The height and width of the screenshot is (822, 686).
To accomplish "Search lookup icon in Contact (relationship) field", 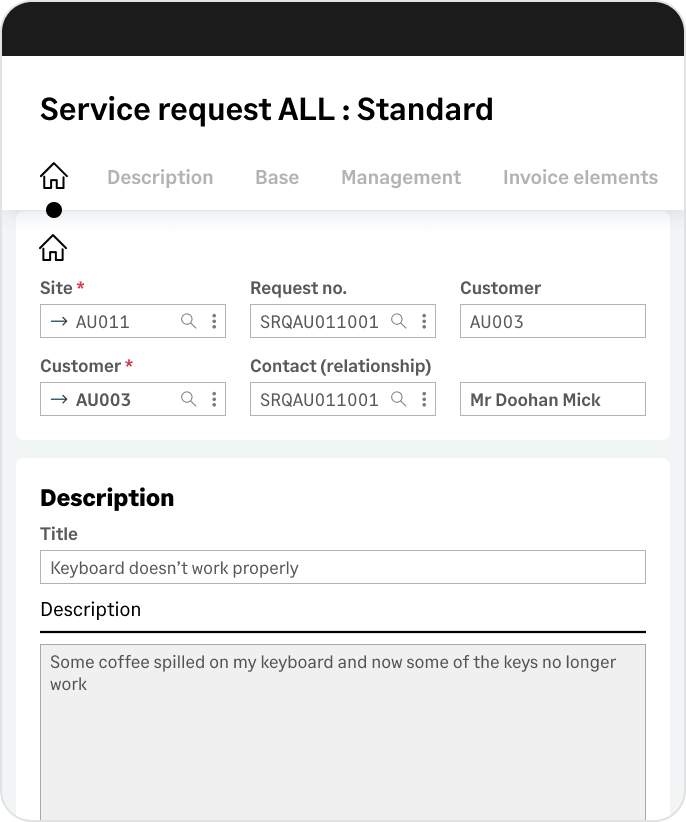I will pyautogui.click(x=399, y=399).
